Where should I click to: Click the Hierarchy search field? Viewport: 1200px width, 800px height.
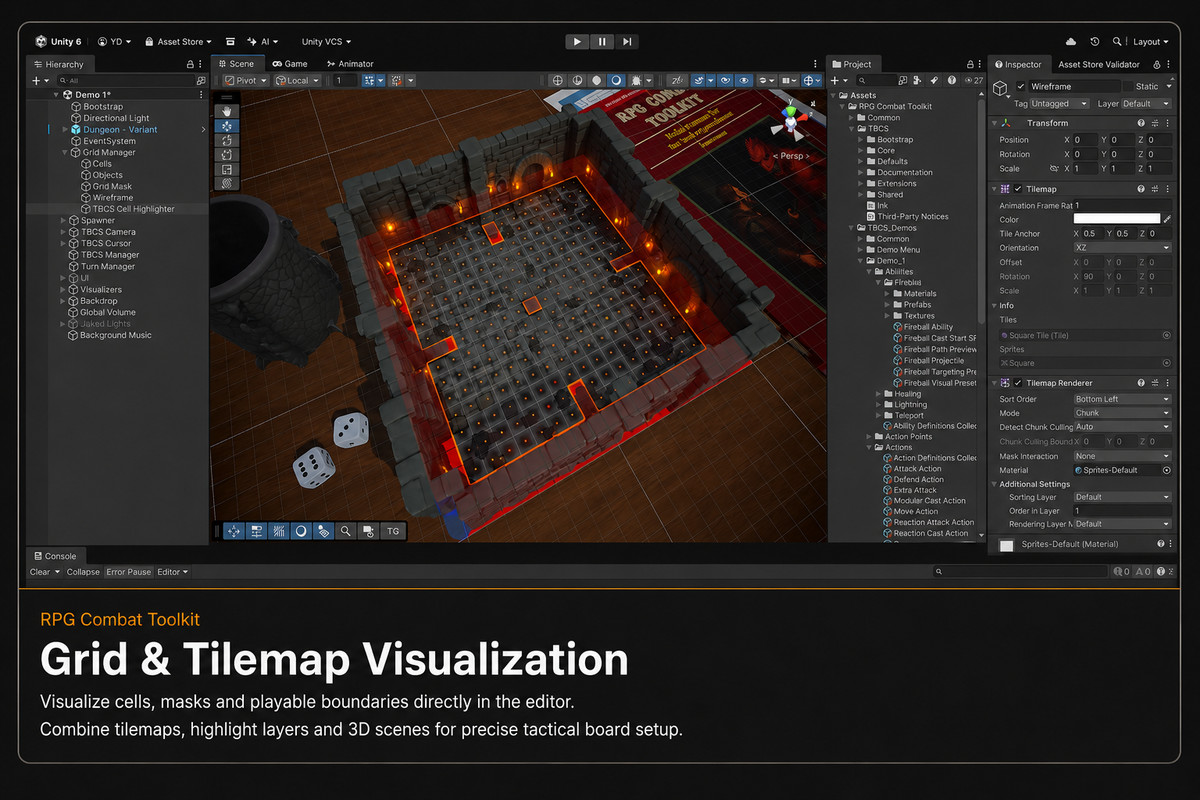tap(126, 80)
